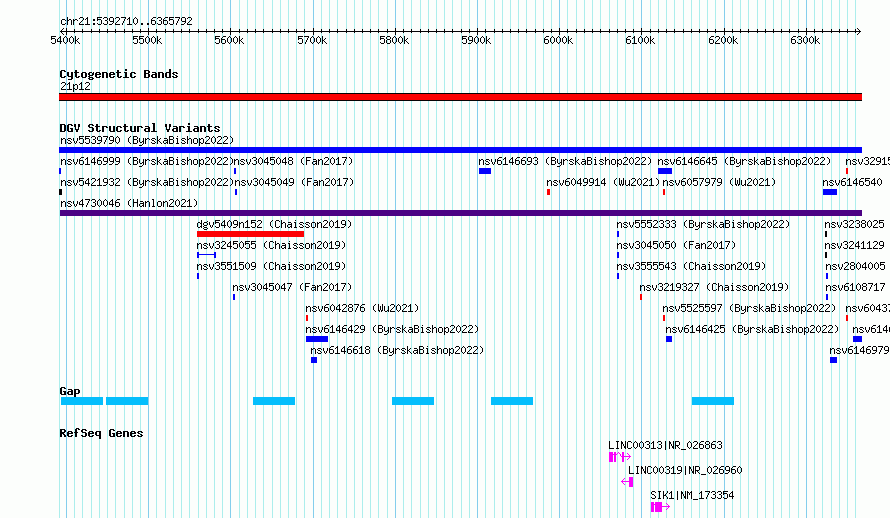The height and width of the screenshot is (518, 890).
Task: Click the gap segment near 5700k–5750k
Action: (274, 401)
